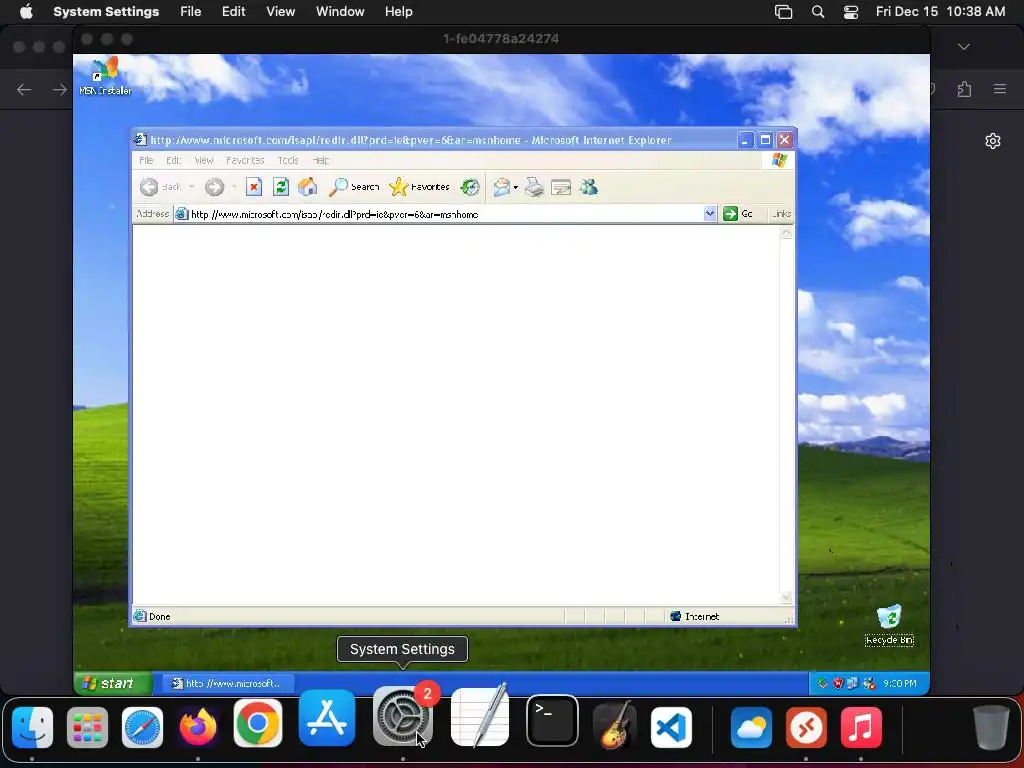Open the Remote Desktop app in Dock
Screen dimensions: 1024x768
pos(806,726)
